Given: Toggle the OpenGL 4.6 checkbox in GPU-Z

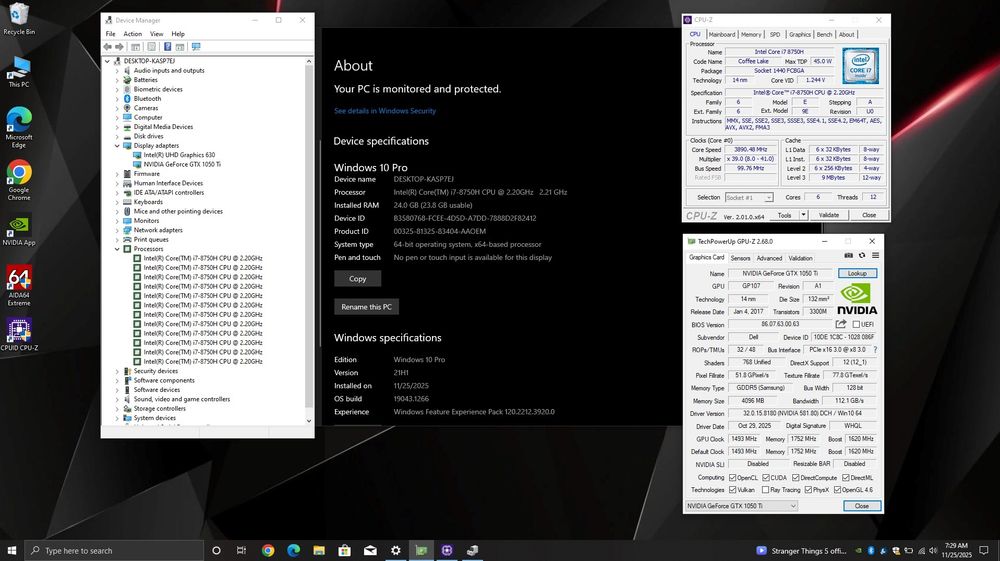Looking at the screenshot, I should point(837,490).
